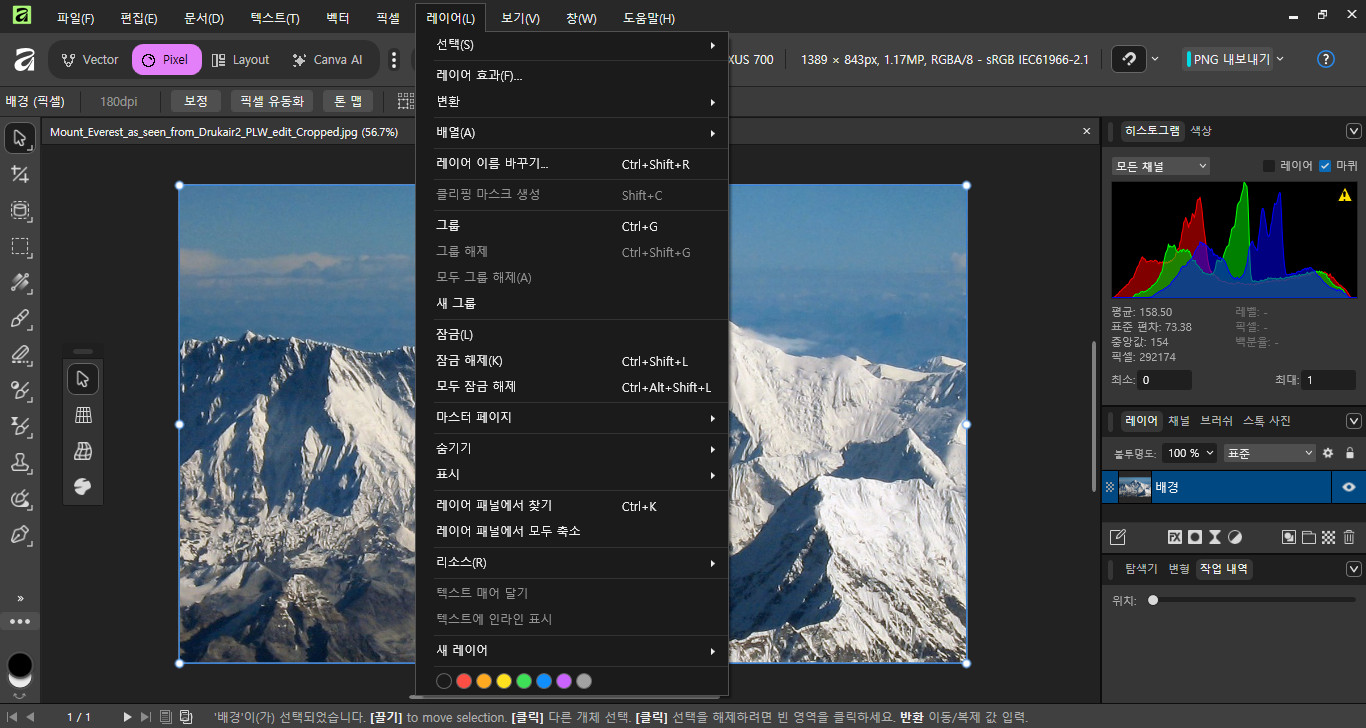
Task: Hide the 배경 layer eye icon
Action: coord(1349,487)
